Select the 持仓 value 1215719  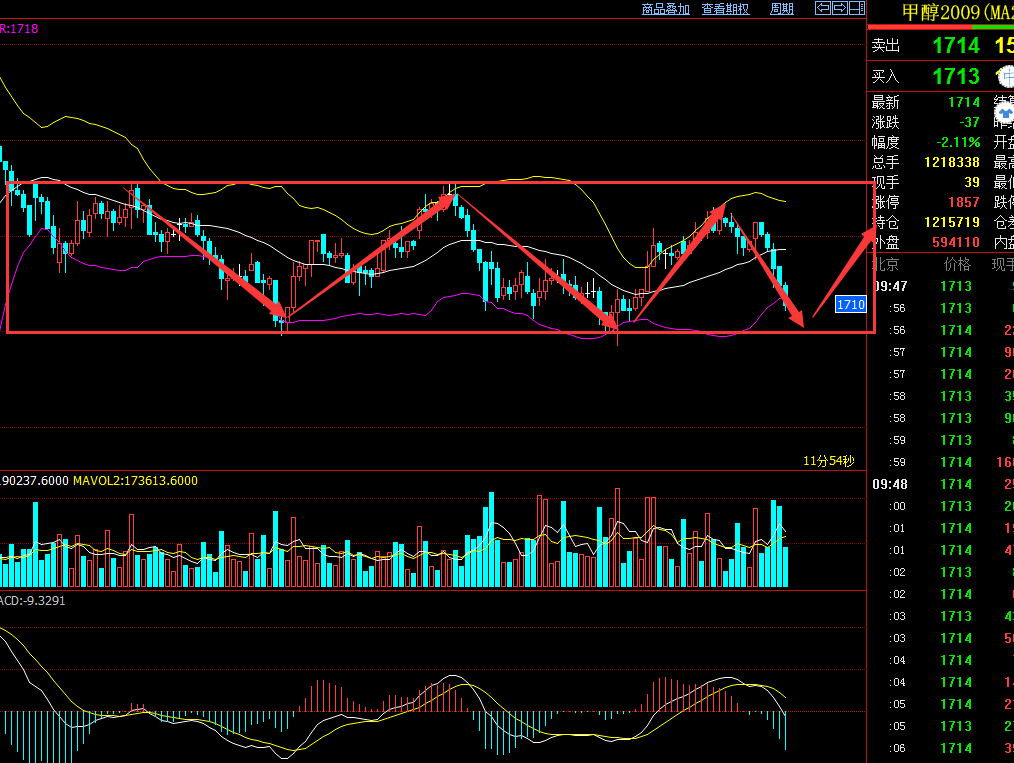(952, 222)
